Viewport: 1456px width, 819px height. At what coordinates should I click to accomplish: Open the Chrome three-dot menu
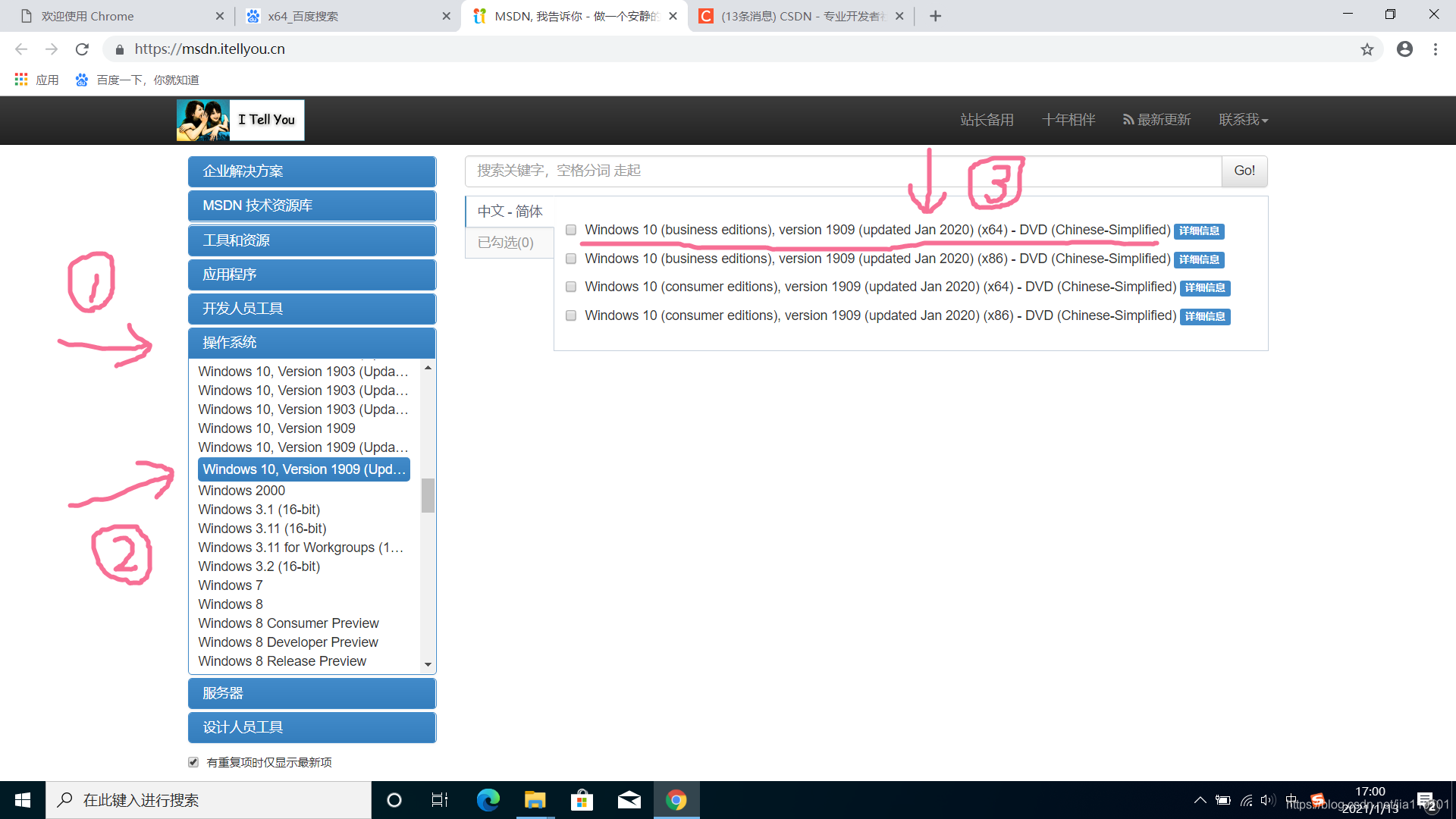pos(1435,49)
